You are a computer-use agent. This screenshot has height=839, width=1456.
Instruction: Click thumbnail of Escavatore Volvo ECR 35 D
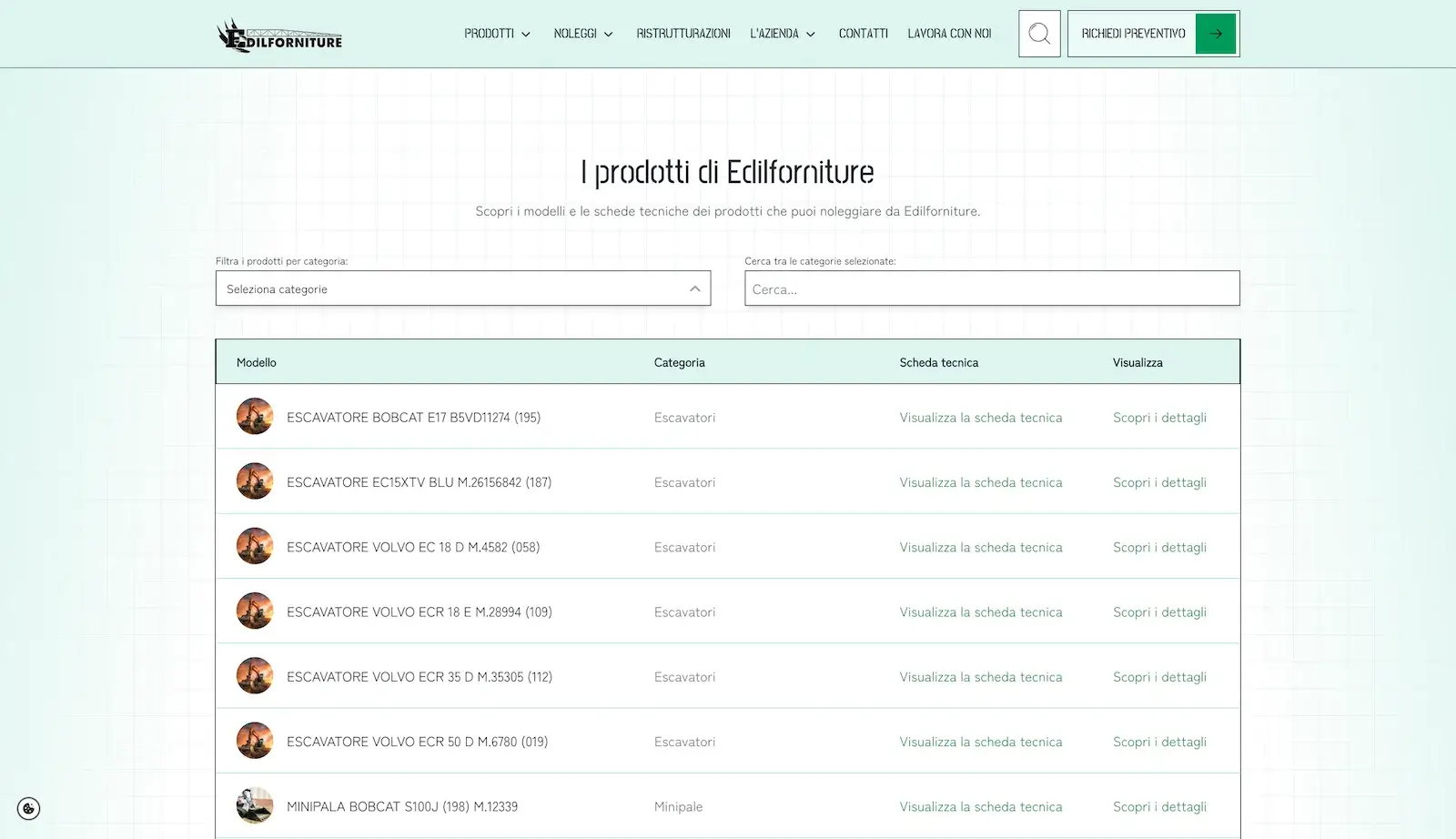tap(255, 676)
